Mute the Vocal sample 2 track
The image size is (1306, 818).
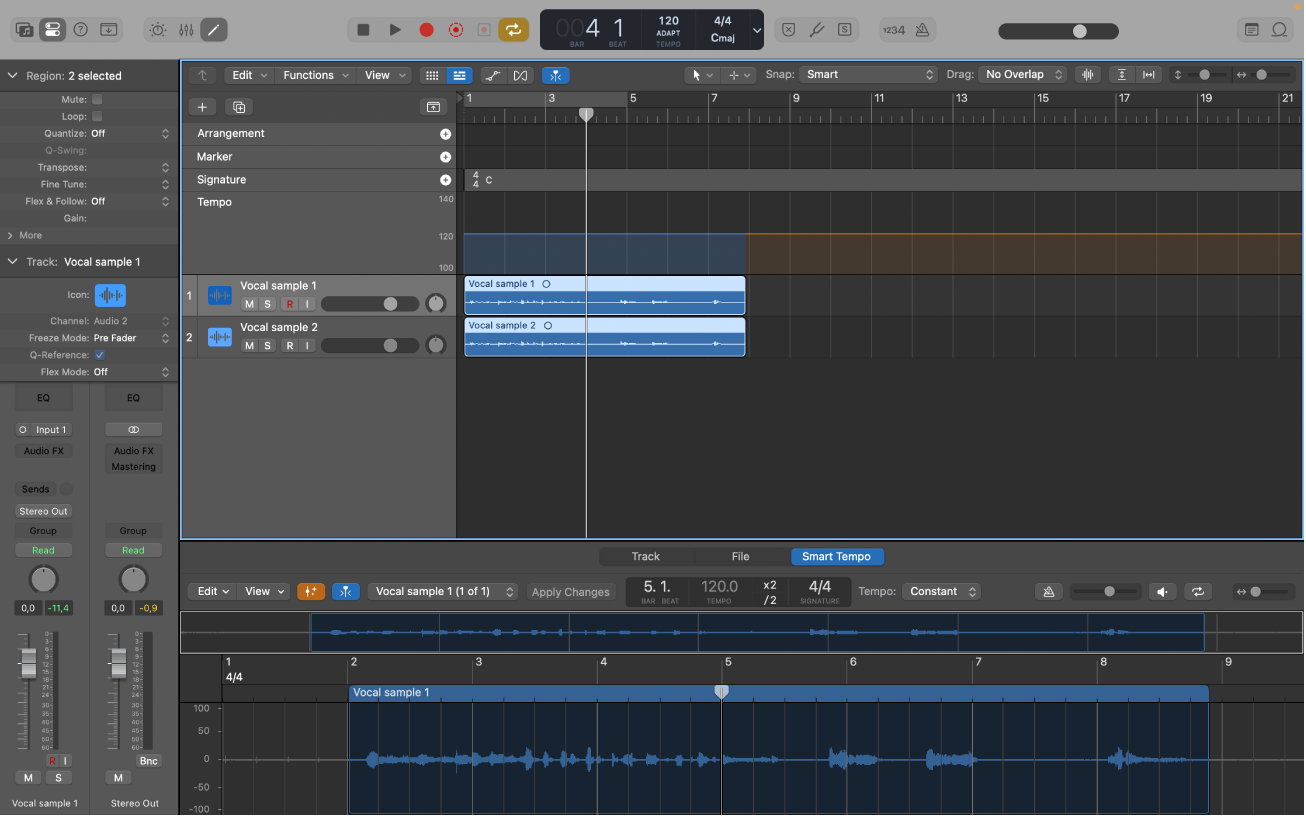248,345
